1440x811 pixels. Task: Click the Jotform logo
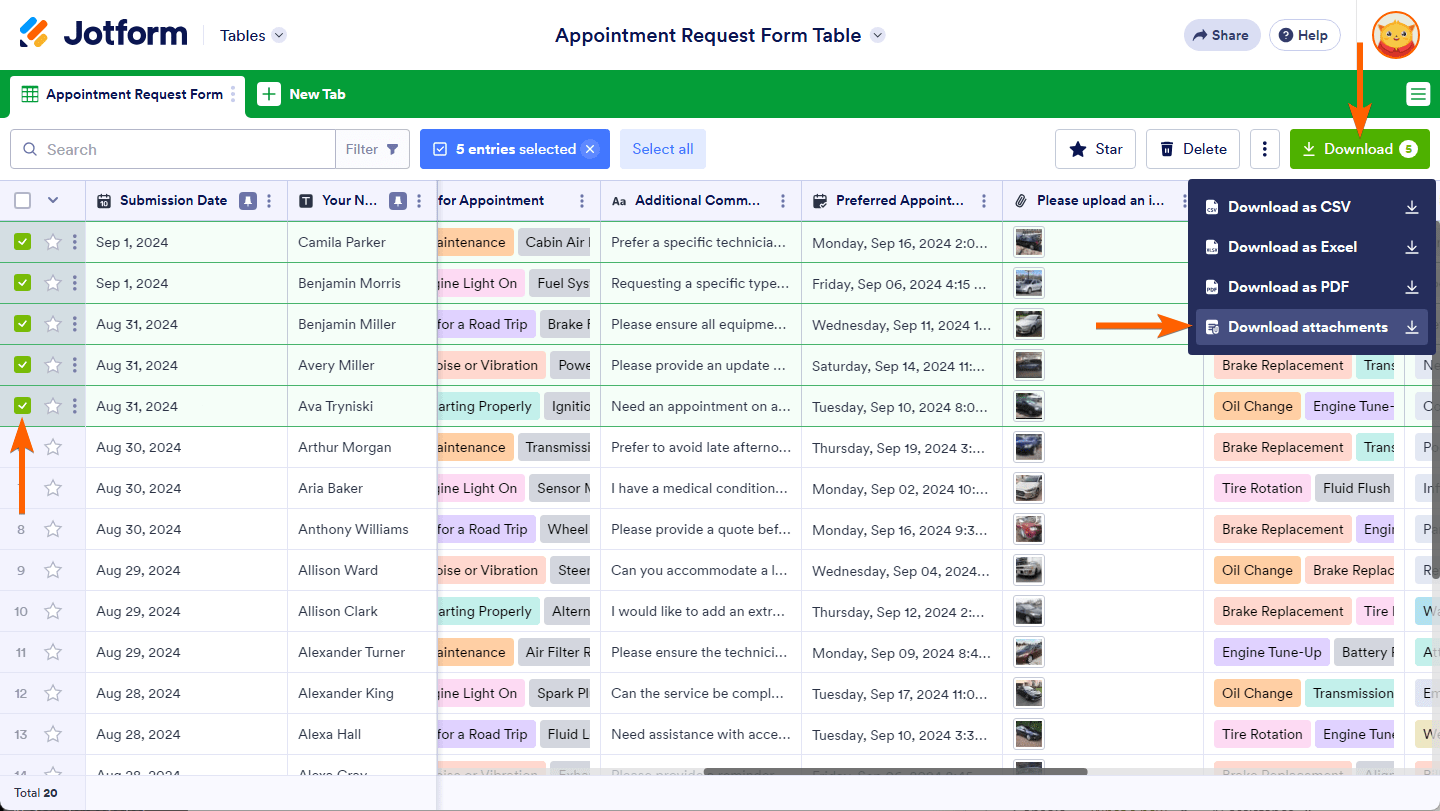103,34
